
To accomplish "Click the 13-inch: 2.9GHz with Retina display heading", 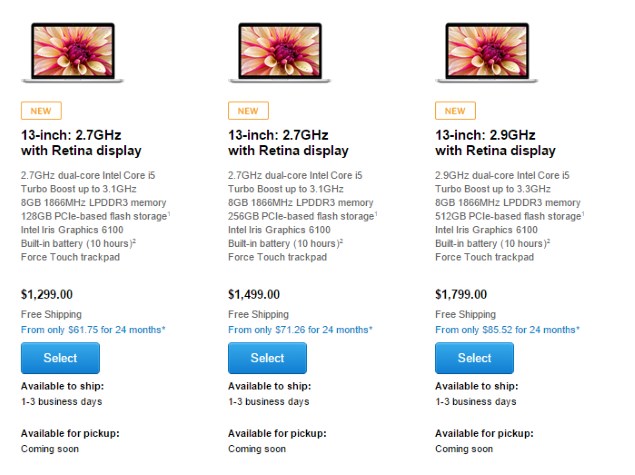I will point(495,142).
